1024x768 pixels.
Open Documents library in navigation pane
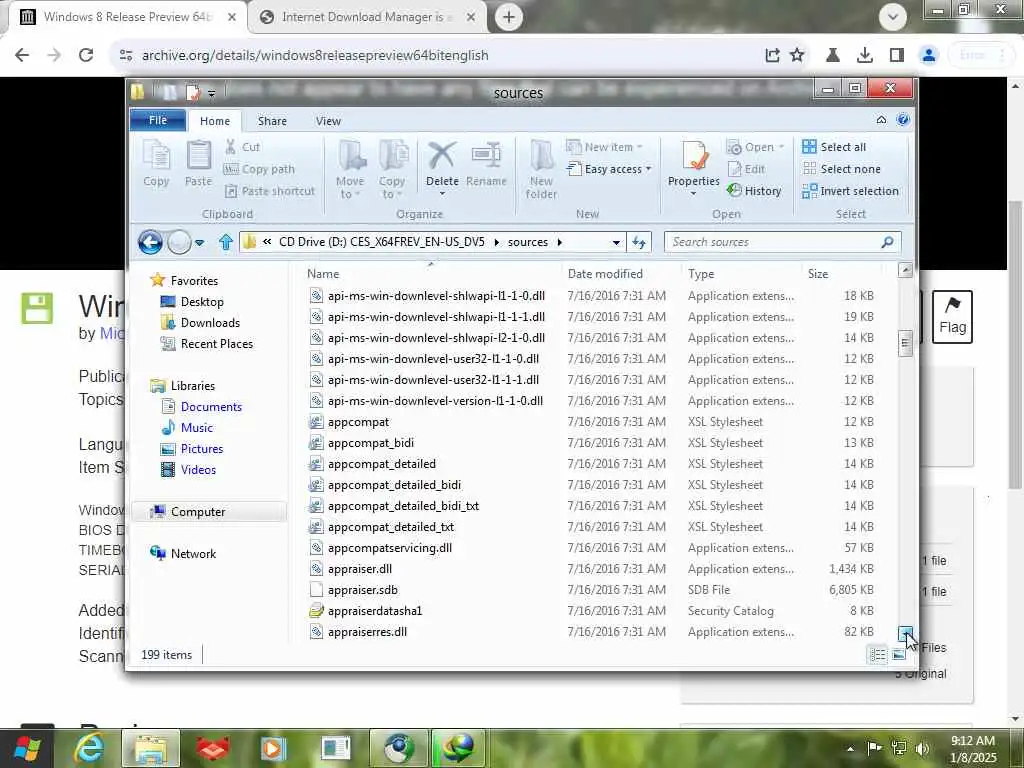211,407
